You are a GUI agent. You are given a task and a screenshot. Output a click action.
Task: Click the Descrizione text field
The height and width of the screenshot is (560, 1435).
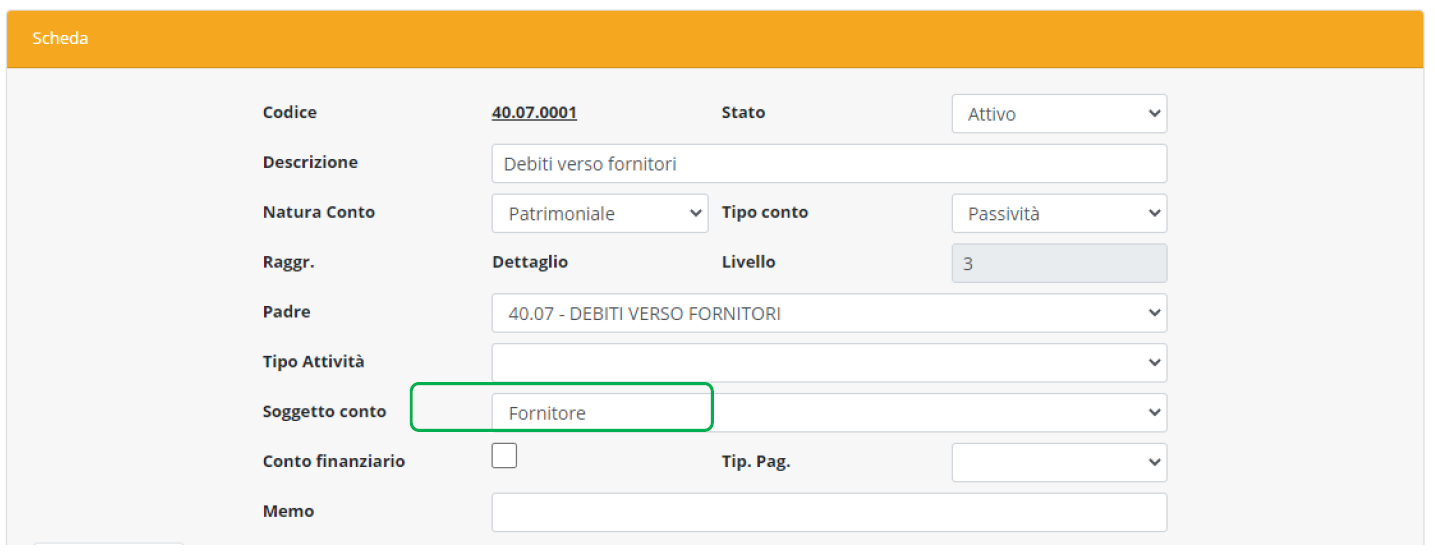pos(828,164)
